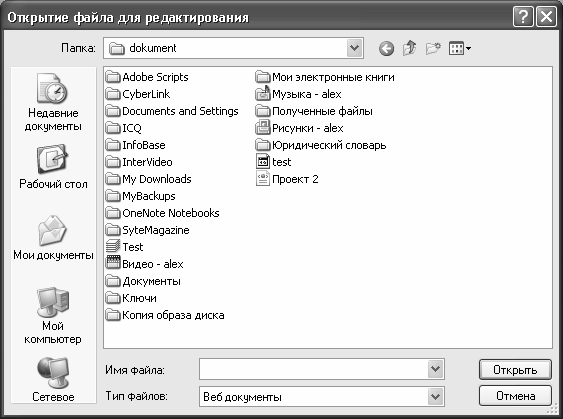
Task: Select Сетевое окружение sidebar icon
Action: point(53,379)
